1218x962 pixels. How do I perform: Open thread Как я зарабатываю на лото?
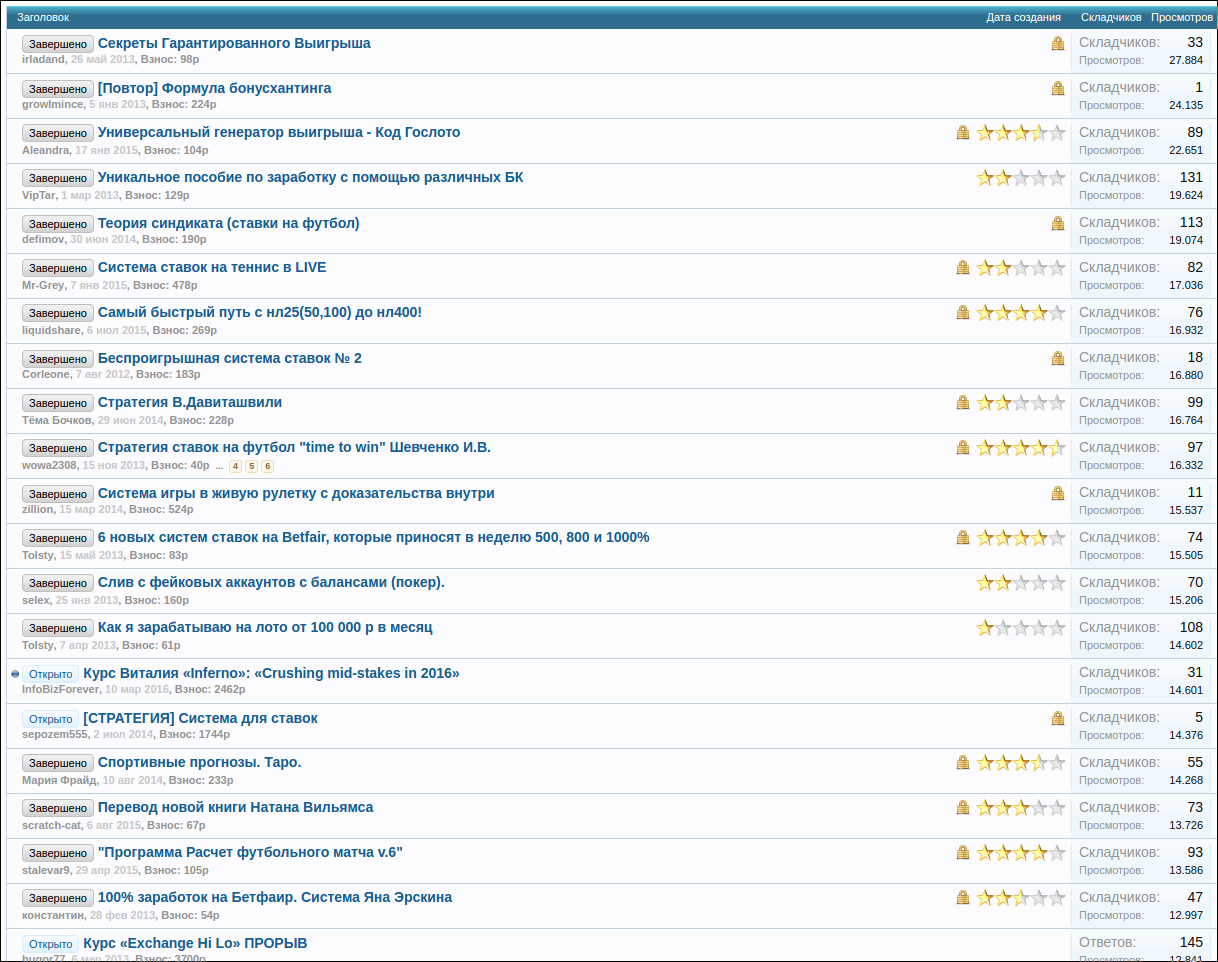pyautogui.click(x=265, y=627)
